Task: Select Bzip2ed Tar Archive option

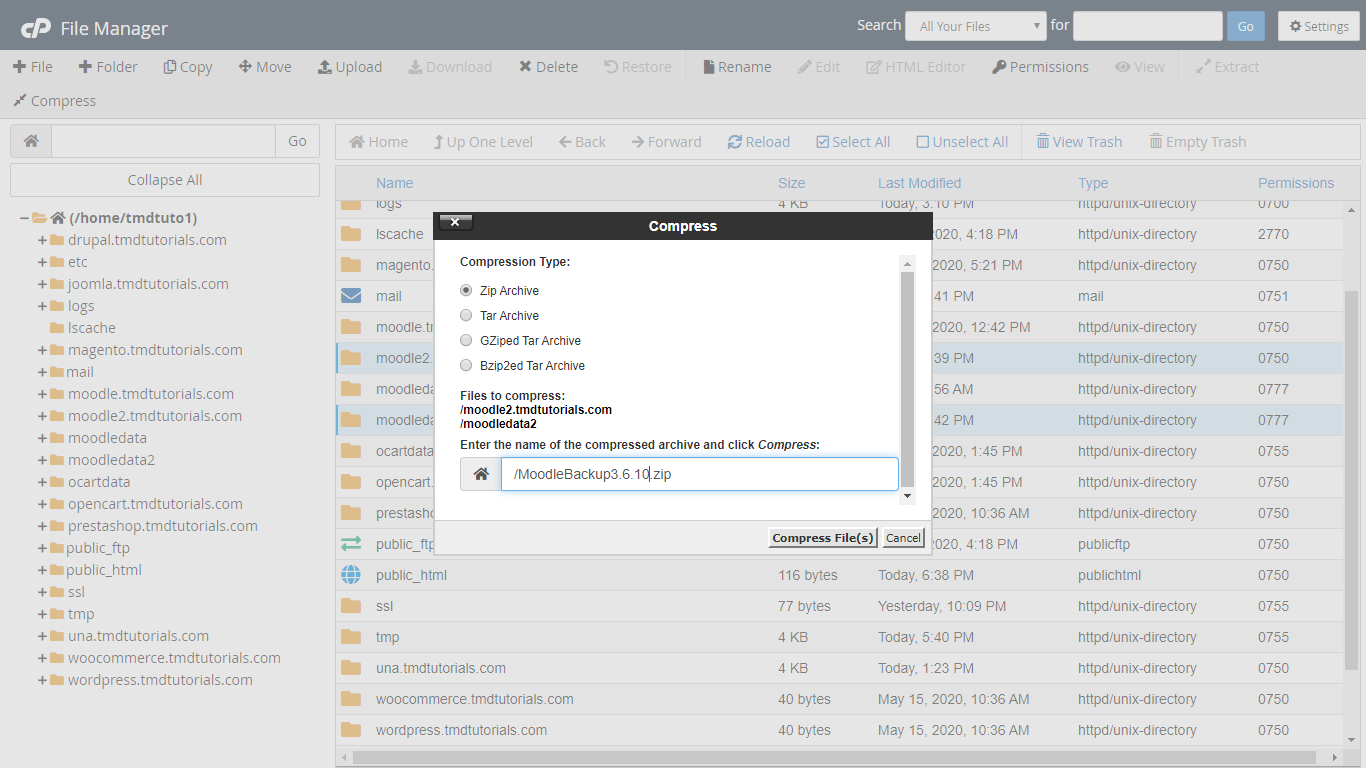Action: pyautogui.click(x=466, y=366)
